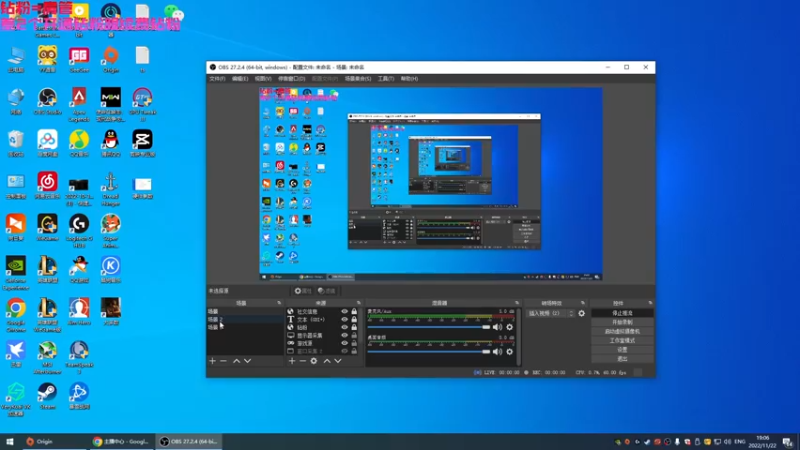800x450 pixels.
Task: Open Steam desktop shortcut
Action: (47, 396)
